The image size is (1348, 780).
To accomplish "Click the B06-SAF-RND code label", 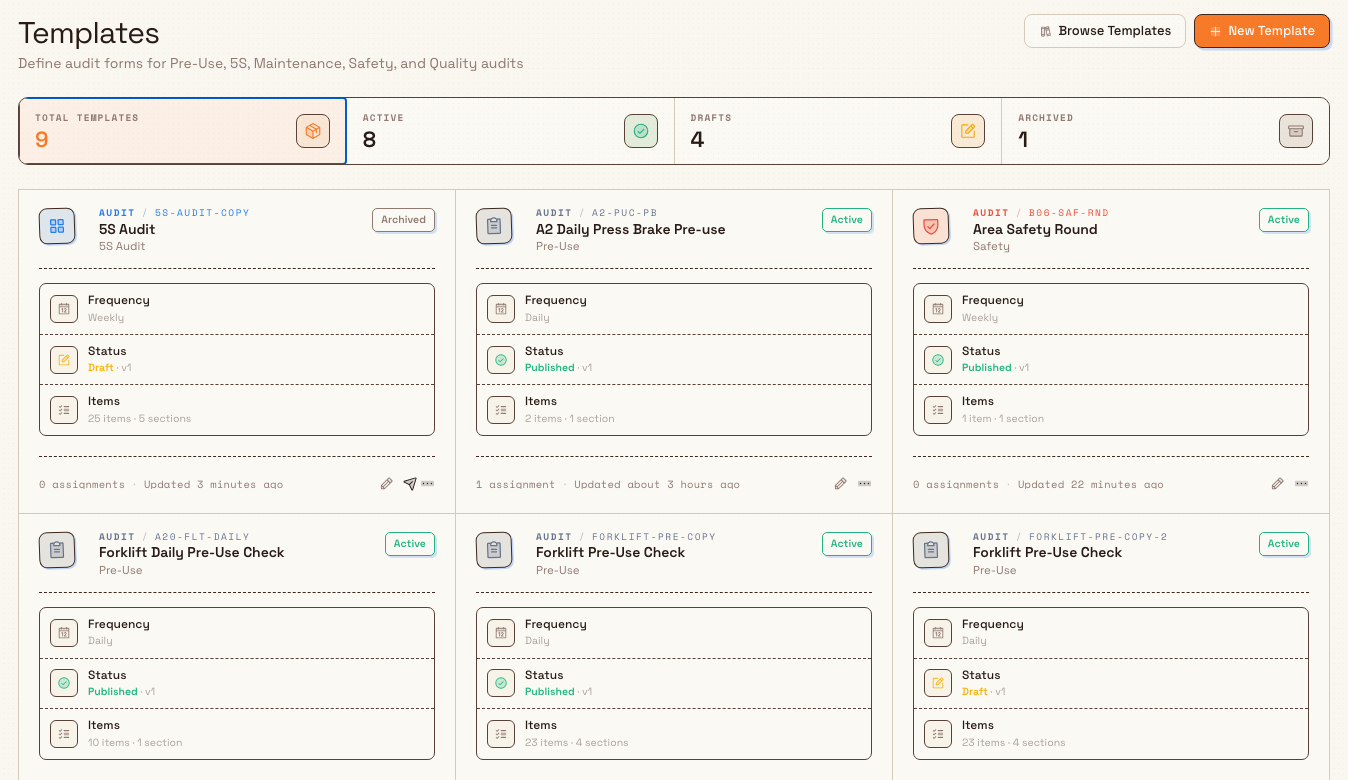I will pos(1068,213).
